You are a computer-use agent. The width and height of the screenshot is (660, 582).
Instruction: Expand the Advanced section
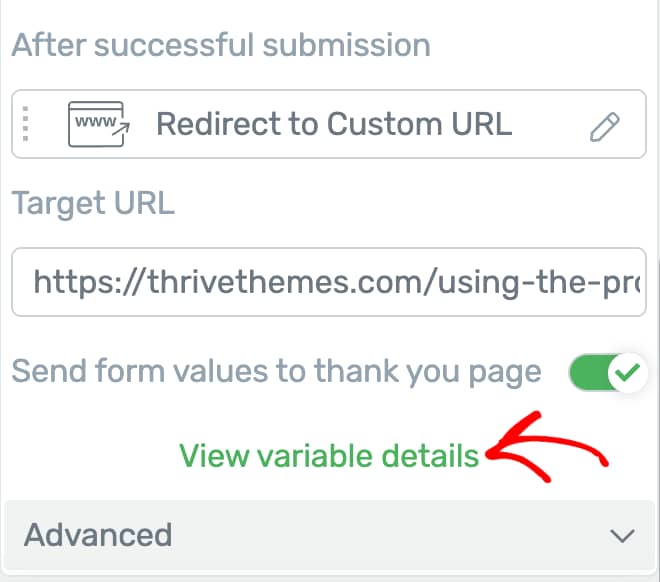(x=329, y=535)
